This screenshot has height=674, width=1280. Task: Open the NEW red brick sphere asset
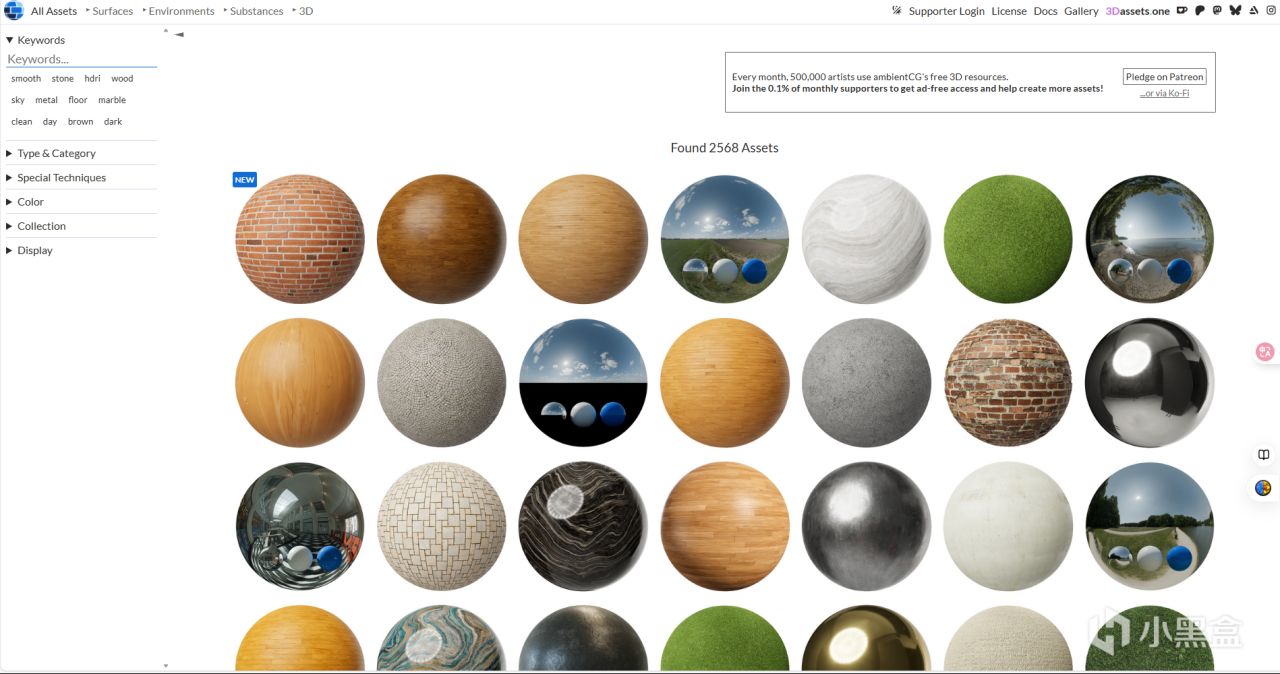tap(300, 239)
